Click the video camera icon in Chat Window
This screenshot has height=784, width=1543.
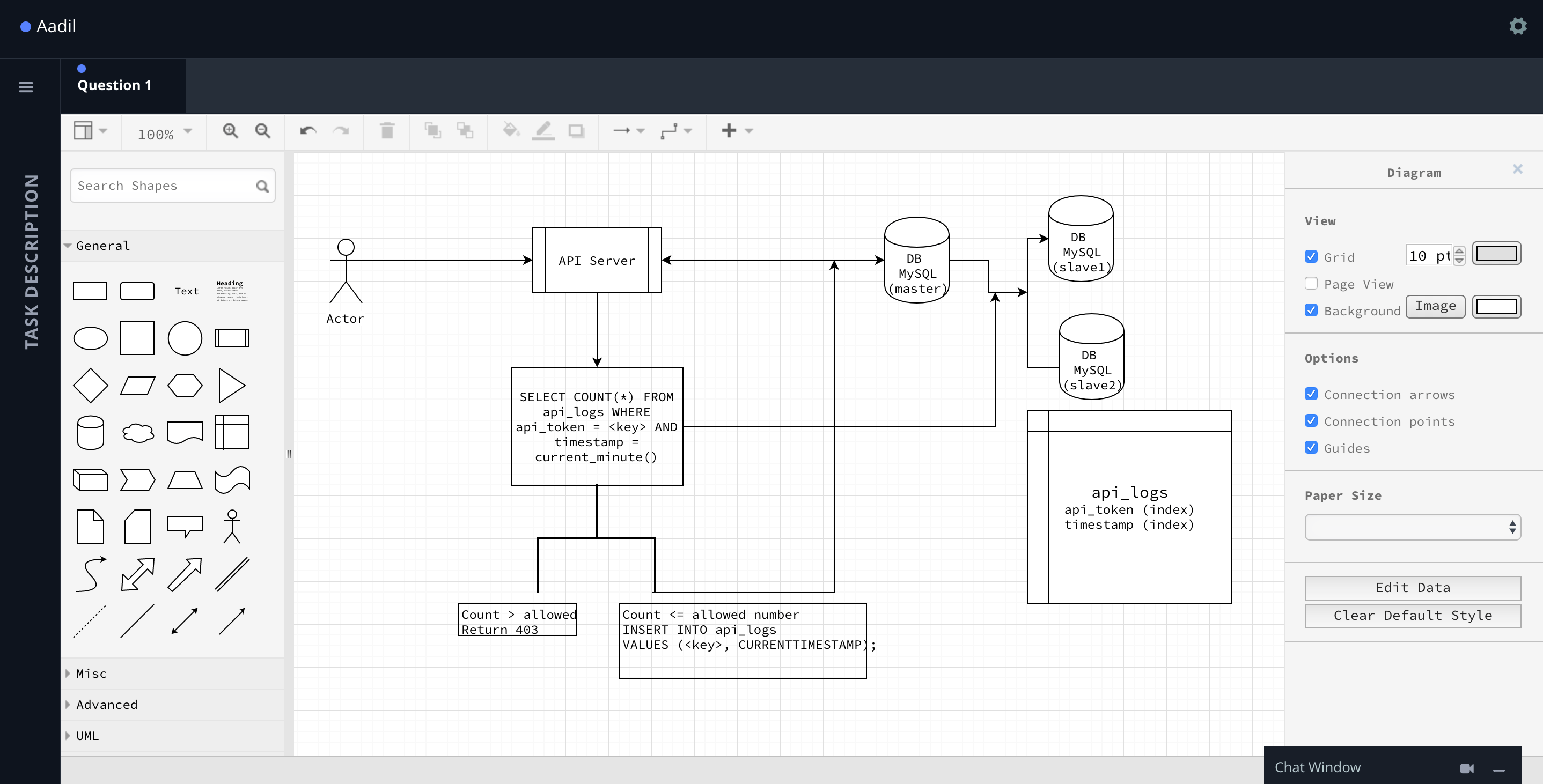pos(1466,768)
